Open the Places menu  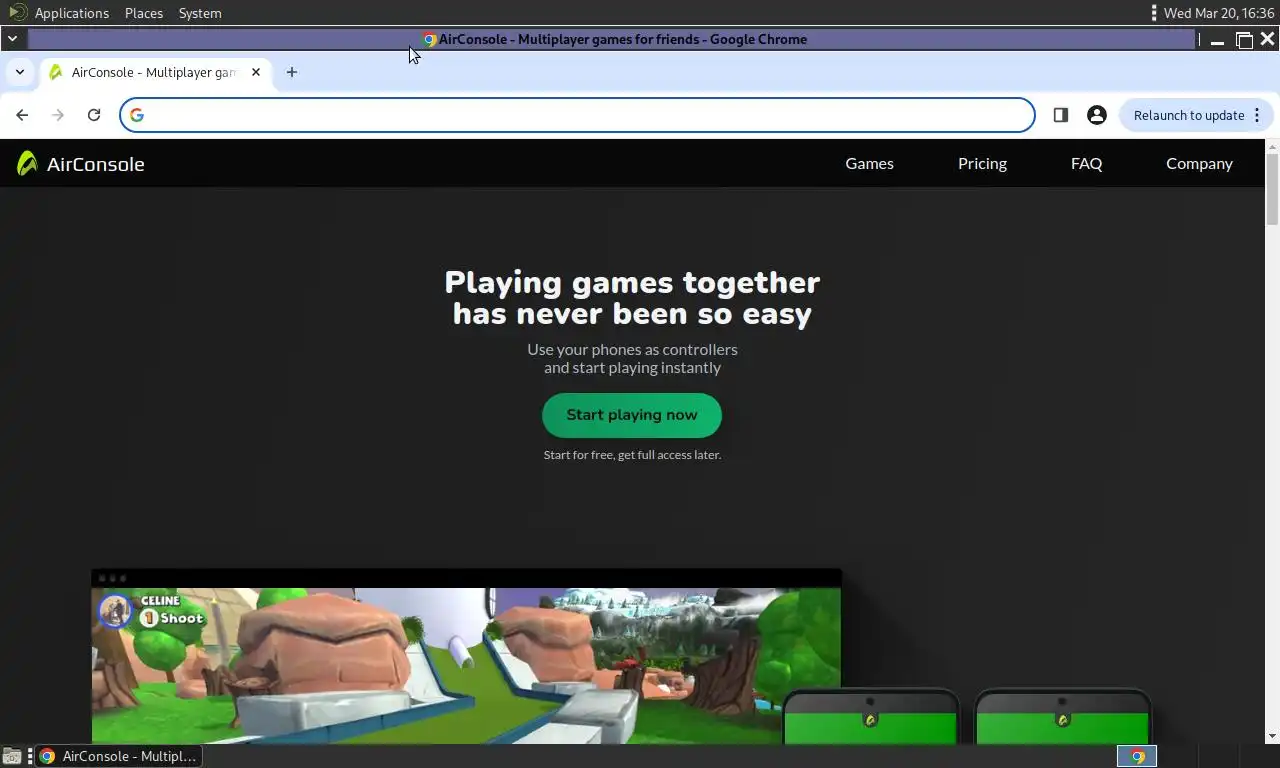(144, 13)
